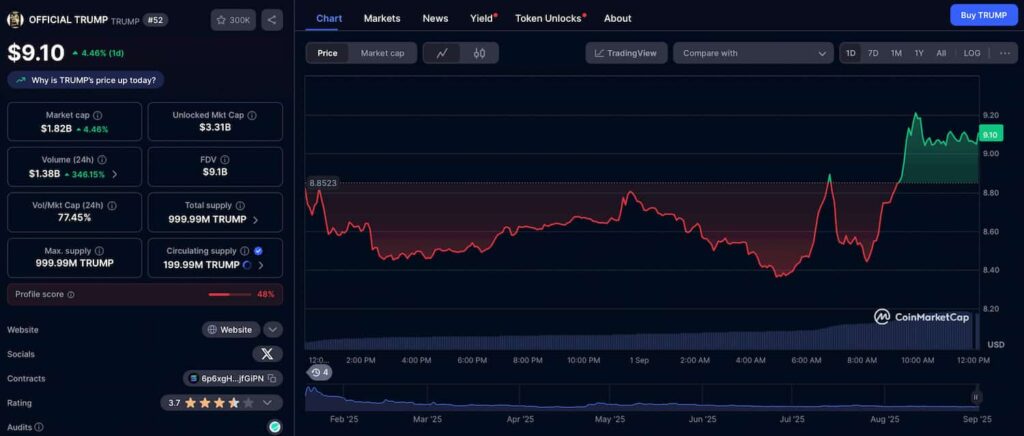Expand the Rating details chevron
The image size is (1024, 436).
(x=266, y=403)
